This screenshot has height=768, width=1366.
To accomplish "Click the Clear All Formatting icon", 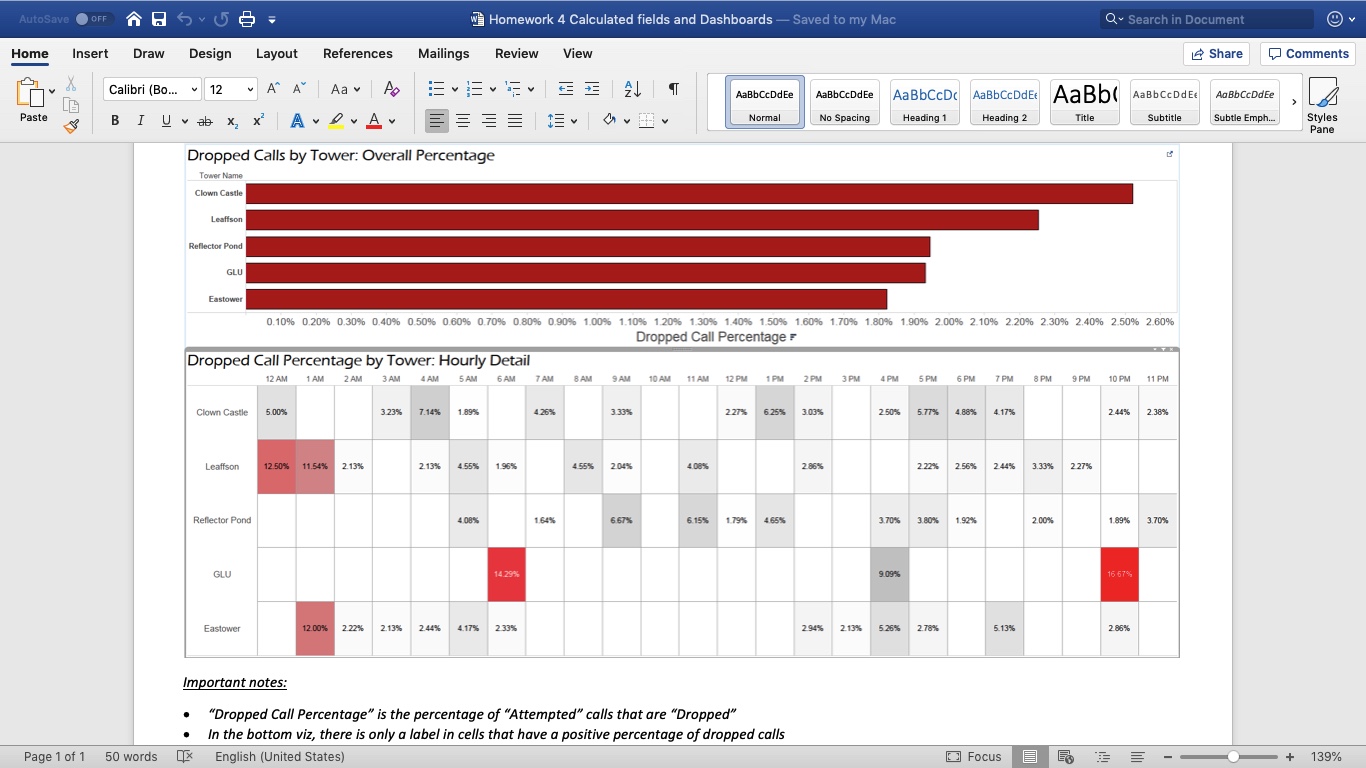I will tap(391, 89).
